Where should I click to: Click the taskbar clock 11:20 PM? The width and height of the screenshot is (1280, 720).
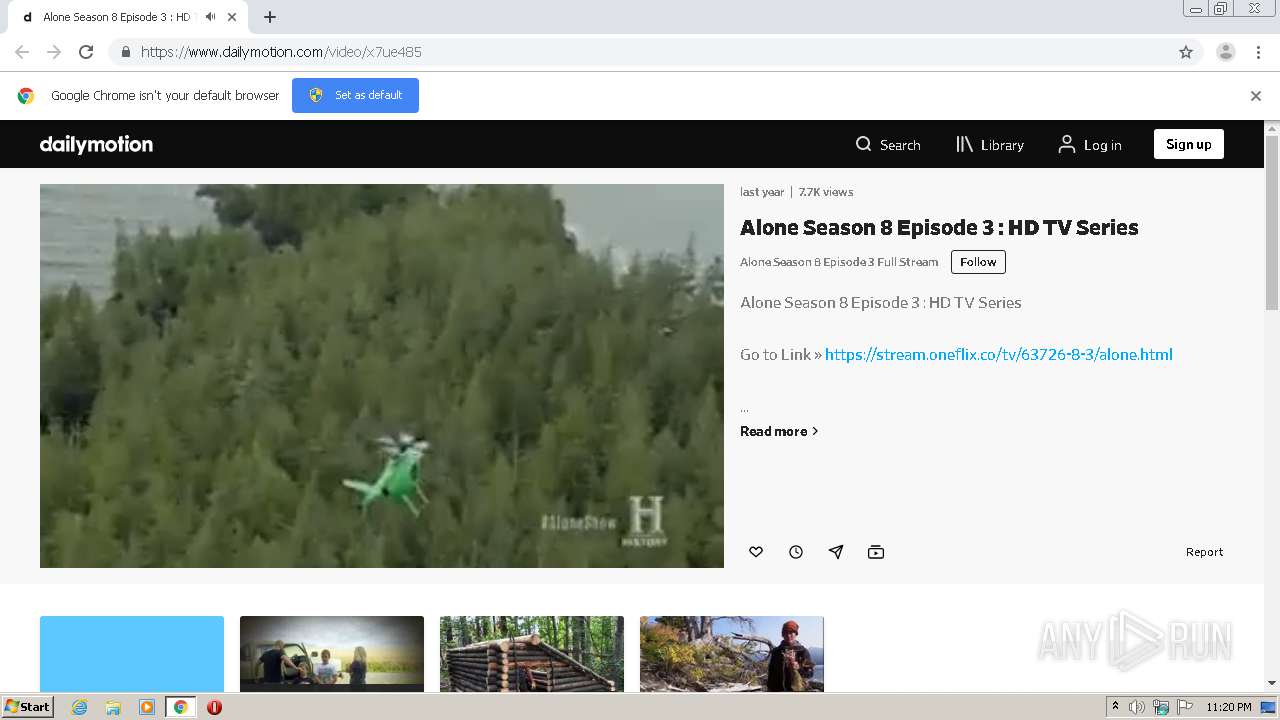(x=1229, y=707)
